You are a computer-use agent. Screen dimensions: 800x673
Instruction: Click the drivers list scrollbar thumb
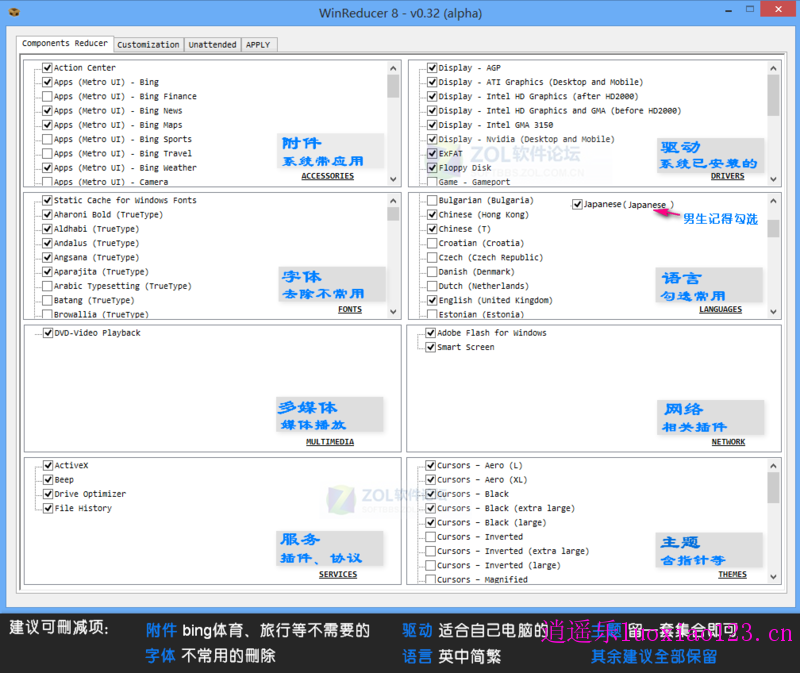pos(773,95)
